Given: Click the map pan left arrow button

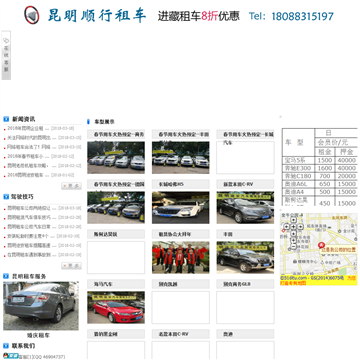Looking at the screenshot, I should point(287,227).
